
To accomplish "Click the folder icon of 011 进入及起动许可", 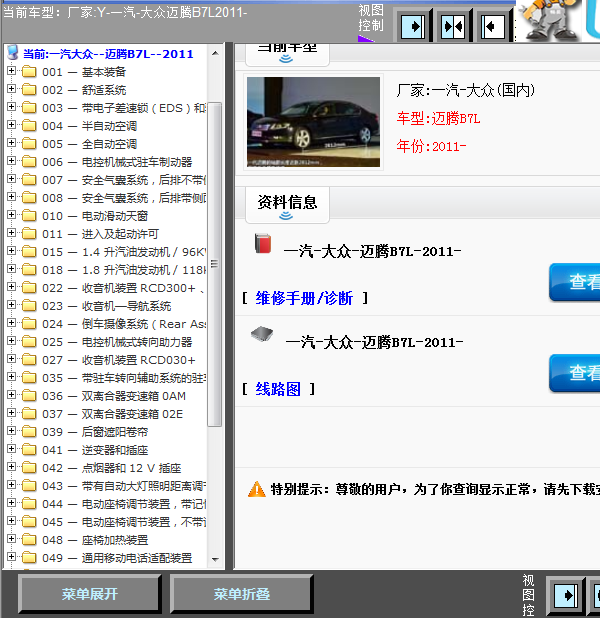I will pyautogui.click(x=29, y=234).
